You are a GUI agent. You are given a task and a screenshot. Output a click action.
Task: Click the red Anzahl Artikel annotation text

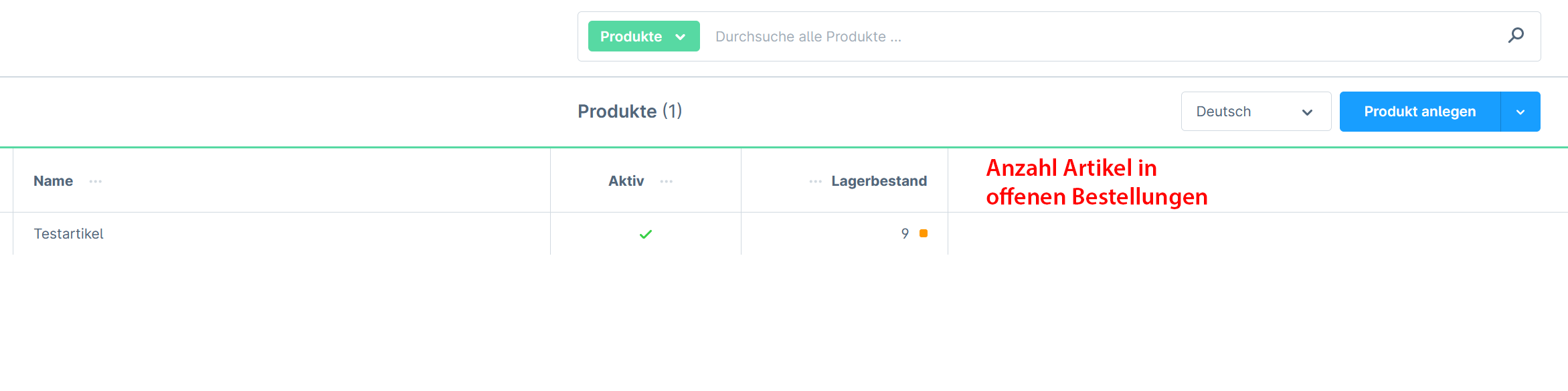coord(1096,182)
